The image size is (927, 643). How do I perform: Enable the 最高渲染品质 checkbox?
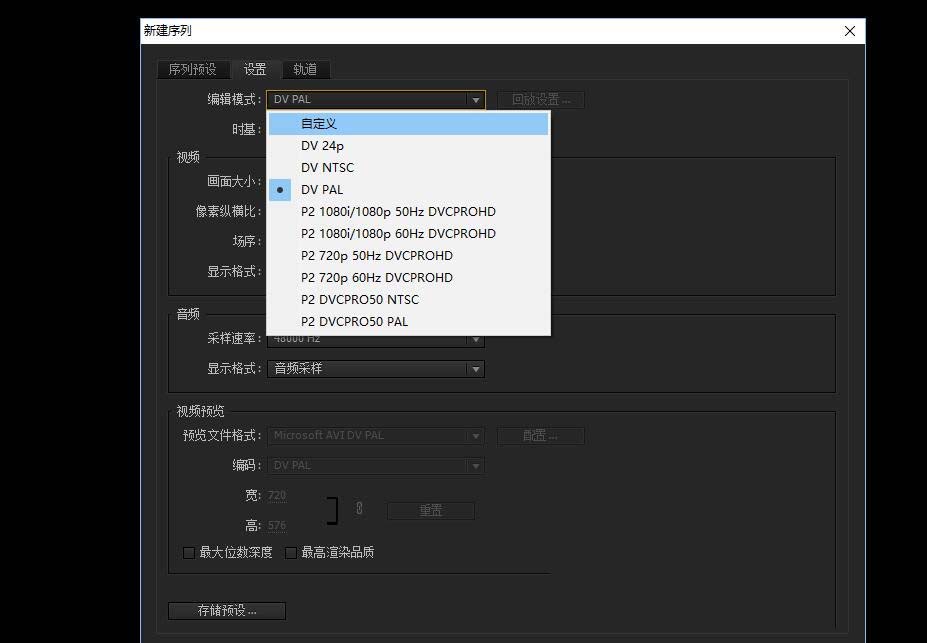[x=290, y=551]
